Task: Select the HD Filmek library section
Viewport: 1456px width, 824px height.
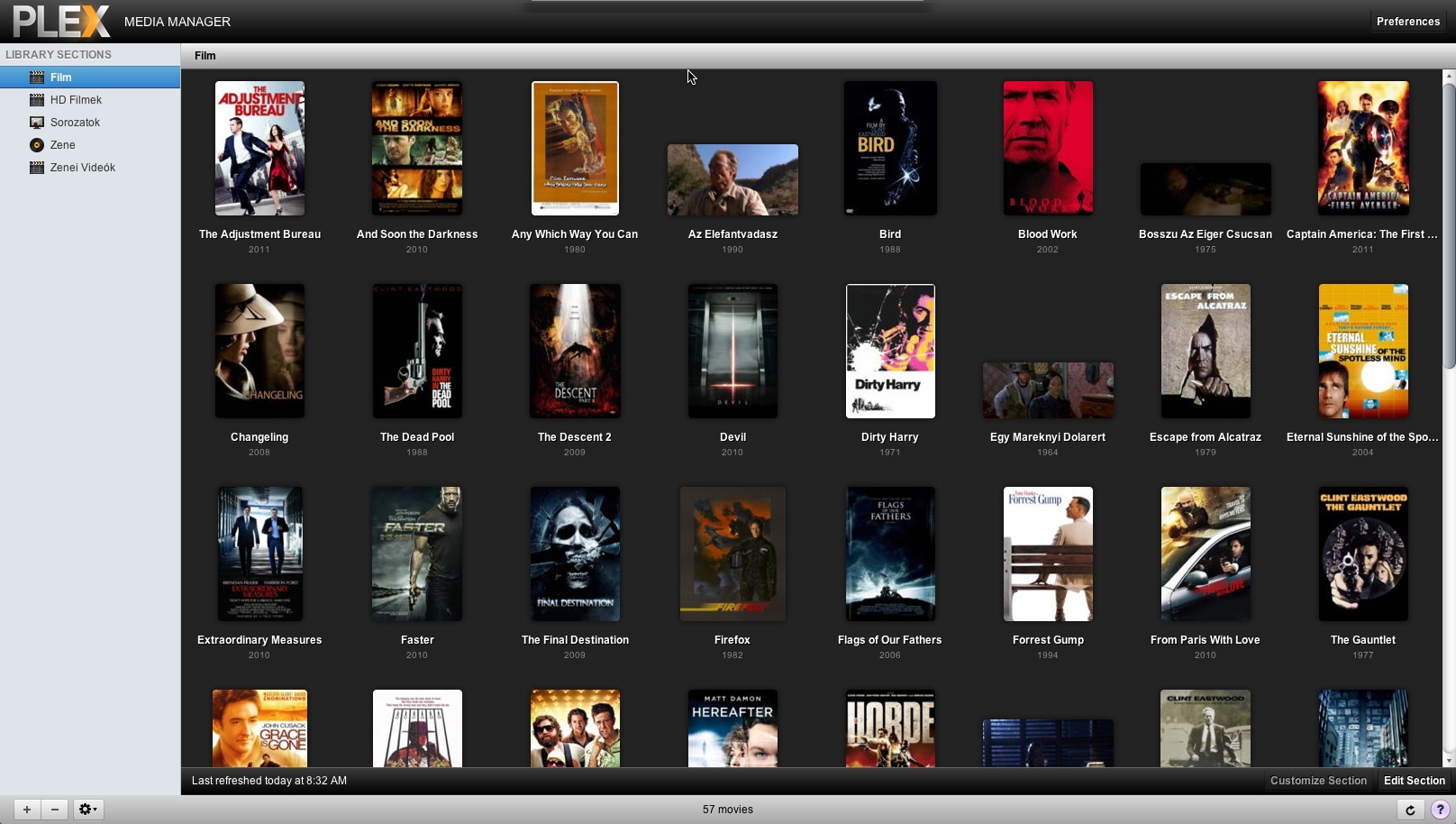Action: (90, 100)
